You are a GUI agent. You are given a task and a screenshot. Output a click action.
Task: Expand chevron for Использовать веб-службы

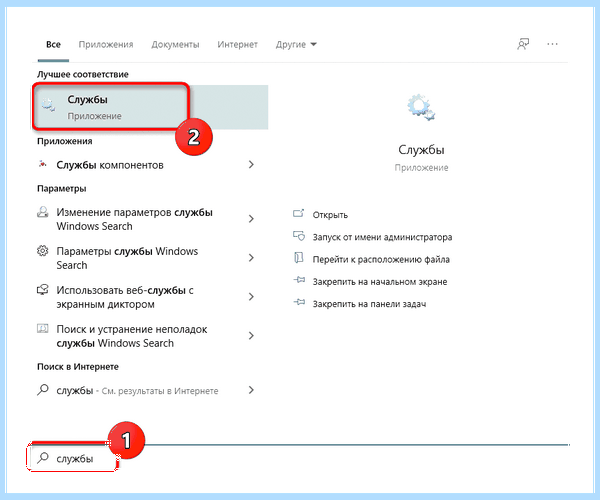click(251, 297)
